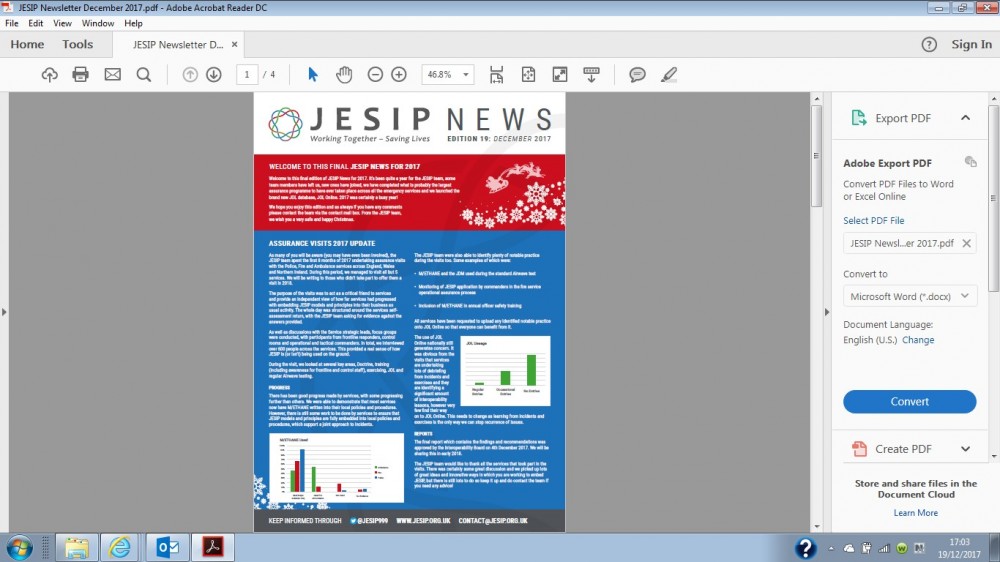
Task: Select the JESIP Newsletter document tab
Action: (178, 45)
